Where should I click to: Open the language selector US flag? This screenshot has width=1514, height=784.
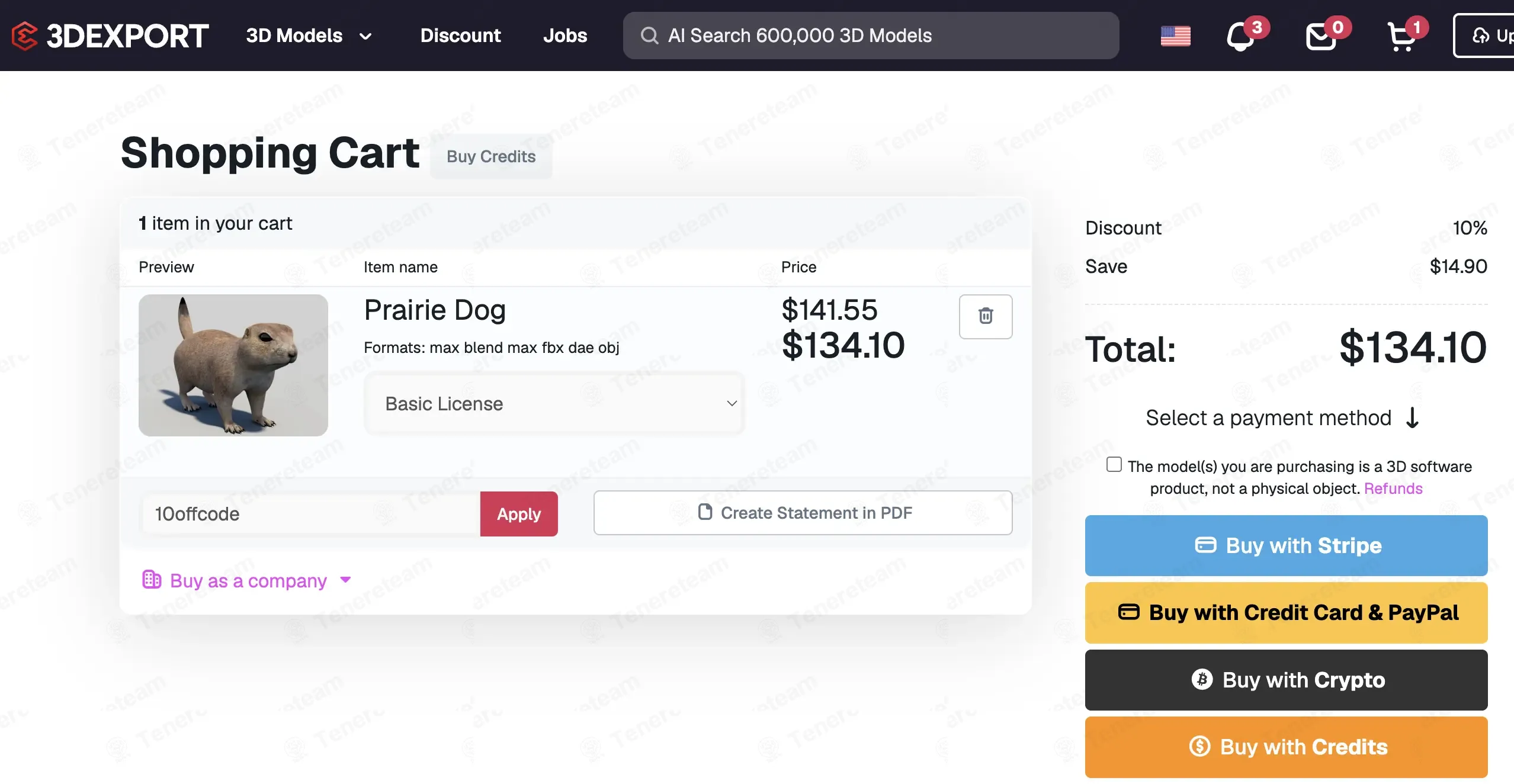click(x=1175, y=36)
